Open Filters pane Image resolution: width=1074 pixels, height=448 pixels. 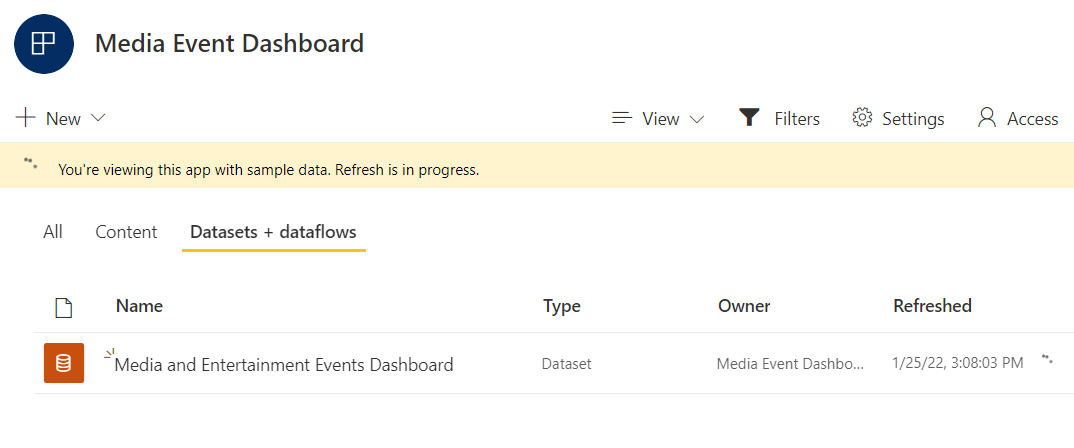tap(796, 119)
